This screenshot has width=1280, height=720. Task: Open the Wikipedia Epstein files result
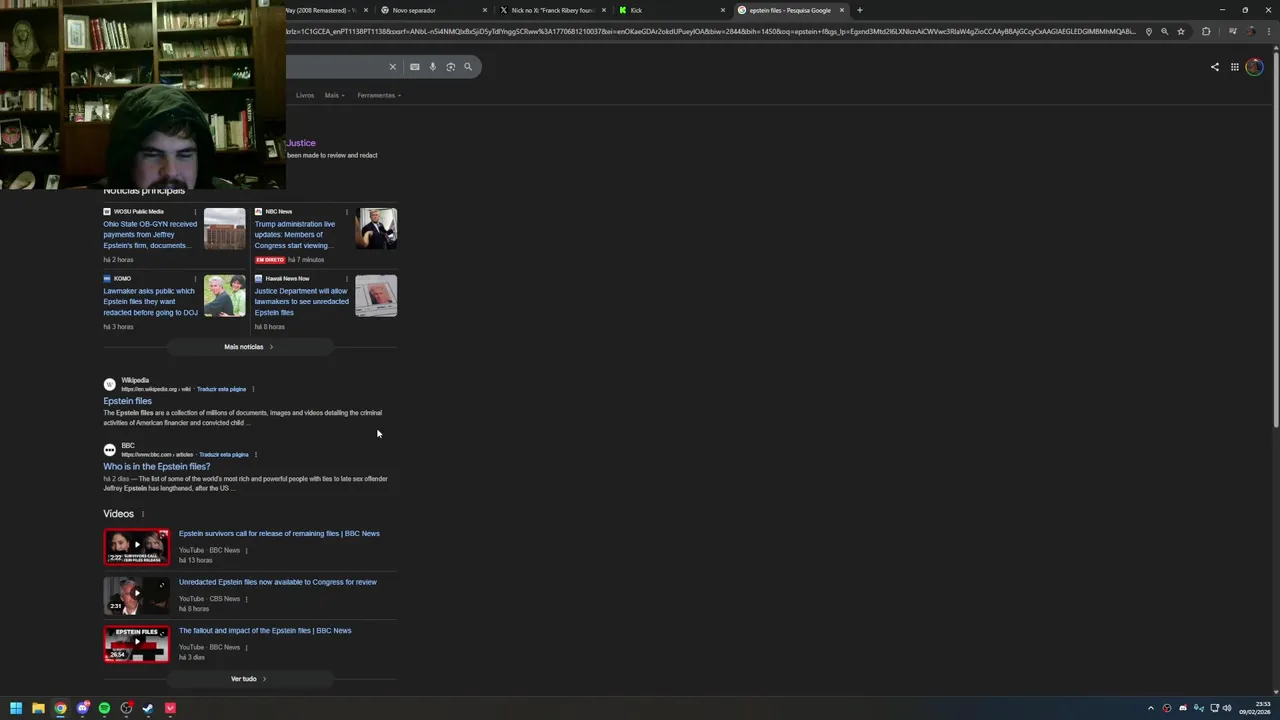click(127, 401)
